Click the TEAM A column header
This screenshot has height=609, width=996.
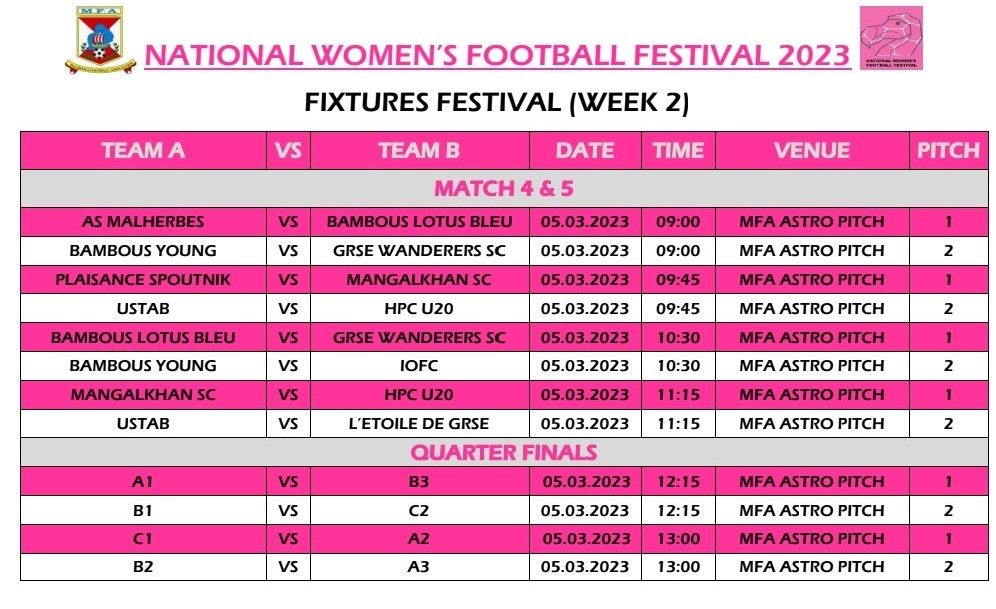[144, 151]
